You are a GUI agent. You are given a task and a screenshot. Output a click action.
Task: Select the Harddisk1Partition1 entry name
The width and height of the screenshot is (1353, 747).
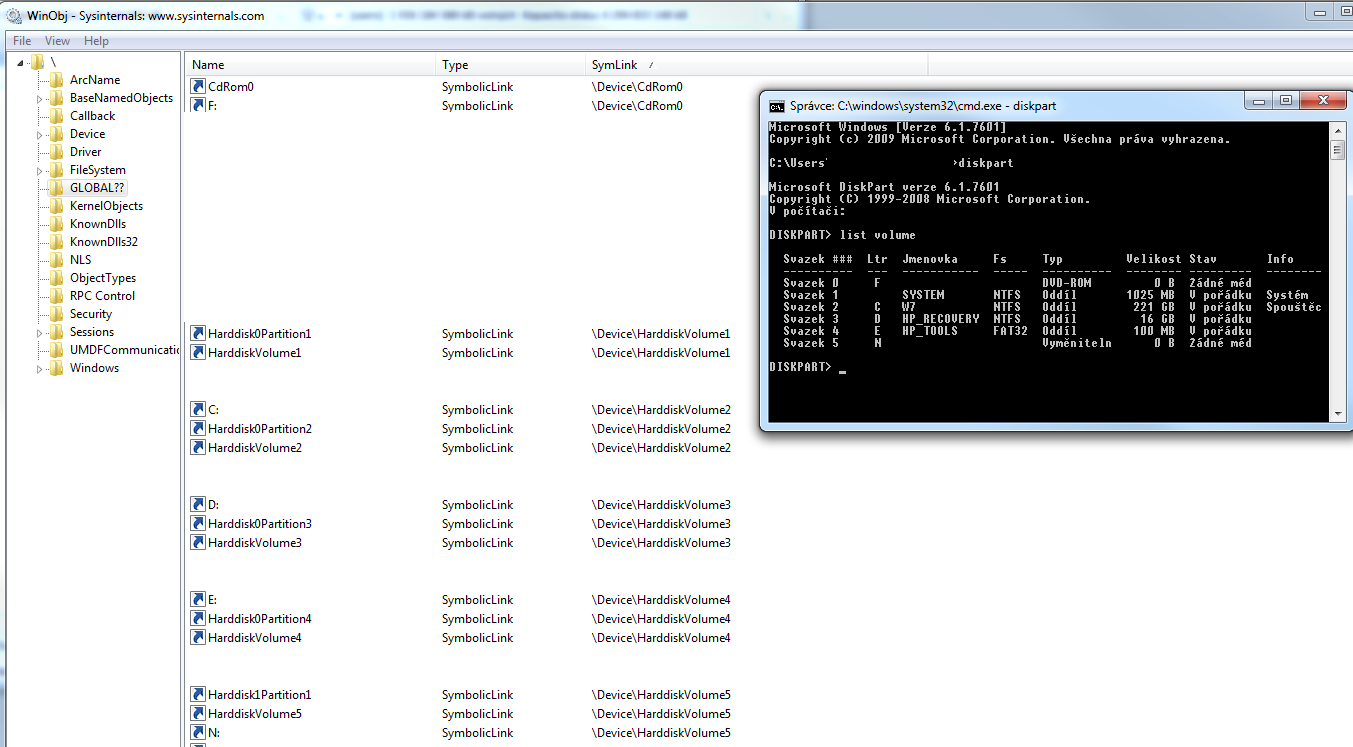pos(260,695)
